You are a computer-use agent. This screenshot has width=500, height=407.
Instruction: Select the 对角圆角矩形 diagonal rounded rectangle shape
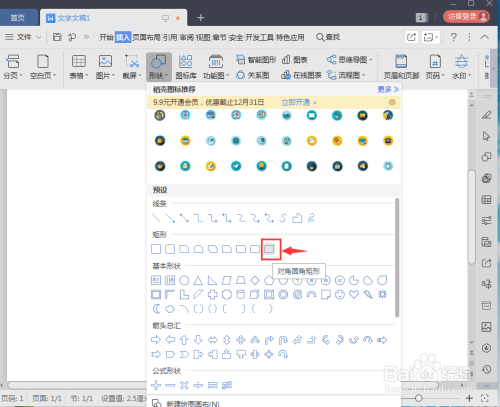pyautogui.click(x=269, y=249)
